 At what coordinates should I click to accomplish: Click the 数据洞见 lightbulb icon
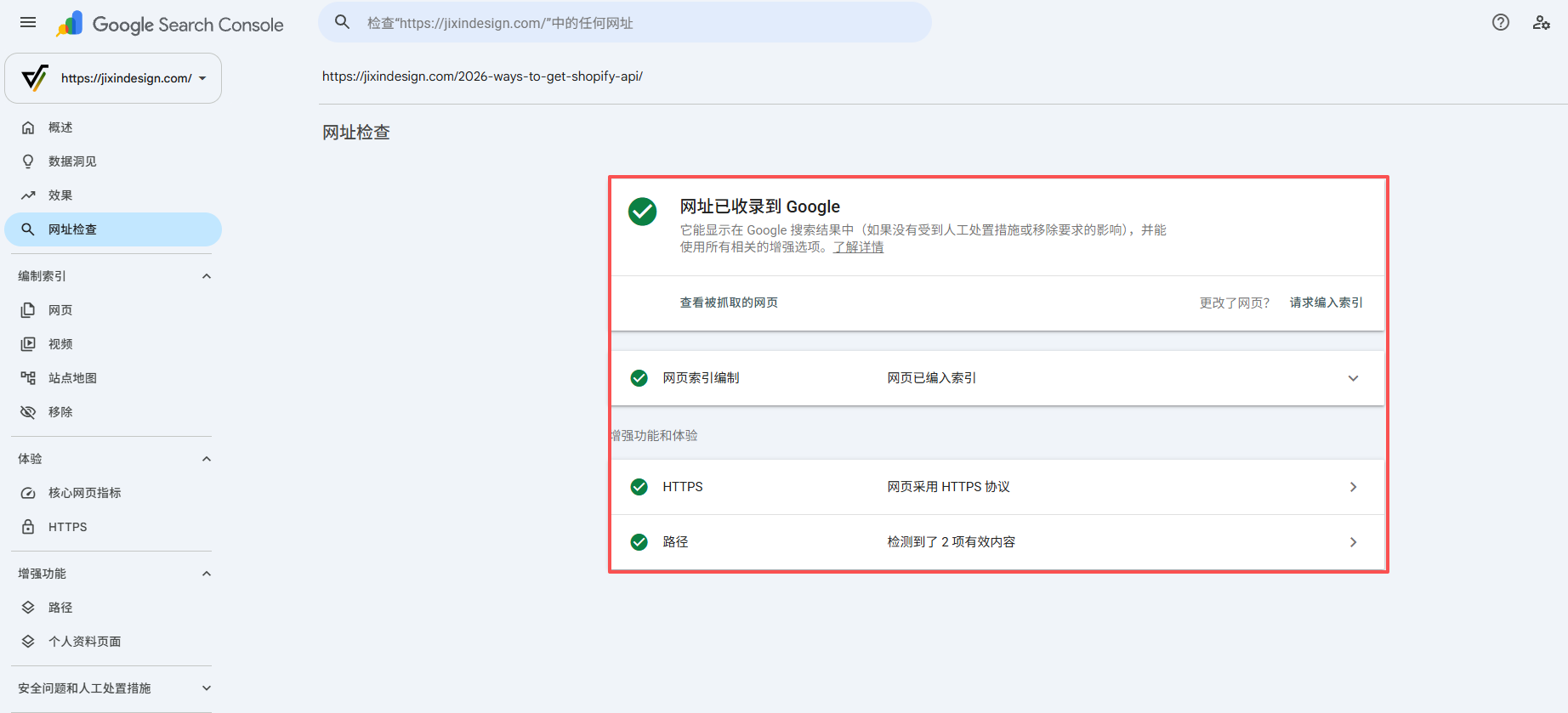point(28,161)
